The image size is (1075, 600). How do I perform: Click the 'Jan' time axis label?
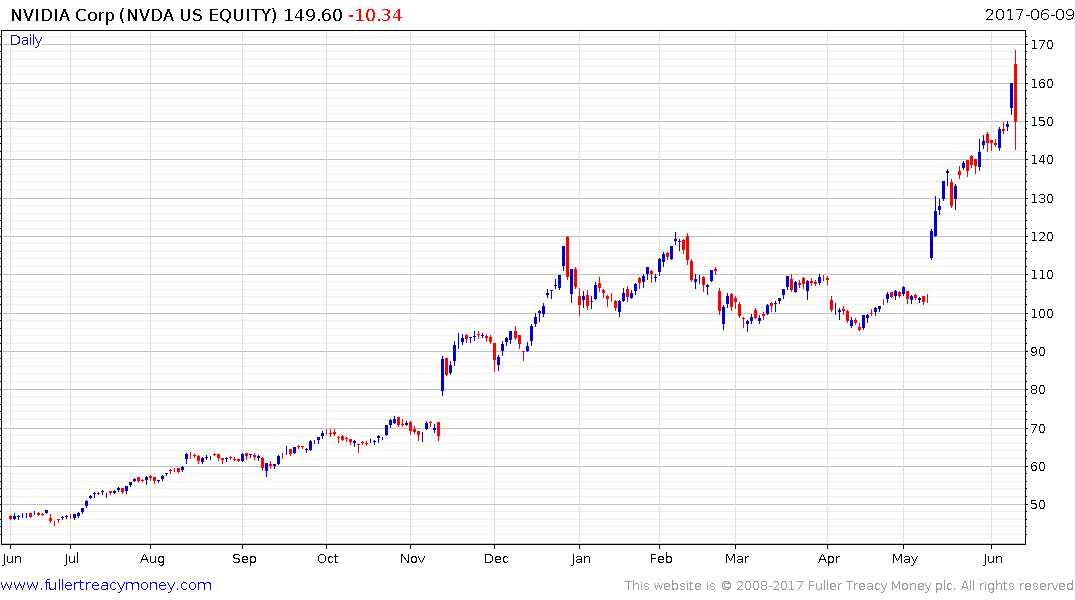click(x=581, y=559)
